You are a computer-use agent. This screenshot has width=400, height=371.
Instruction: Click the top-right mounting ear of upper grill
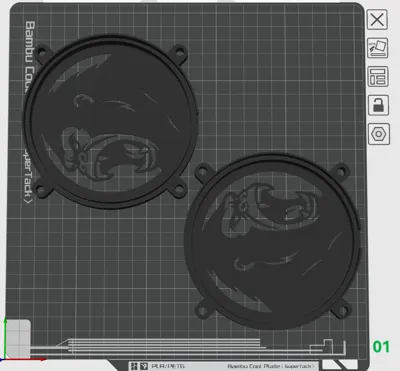point(179,52)
